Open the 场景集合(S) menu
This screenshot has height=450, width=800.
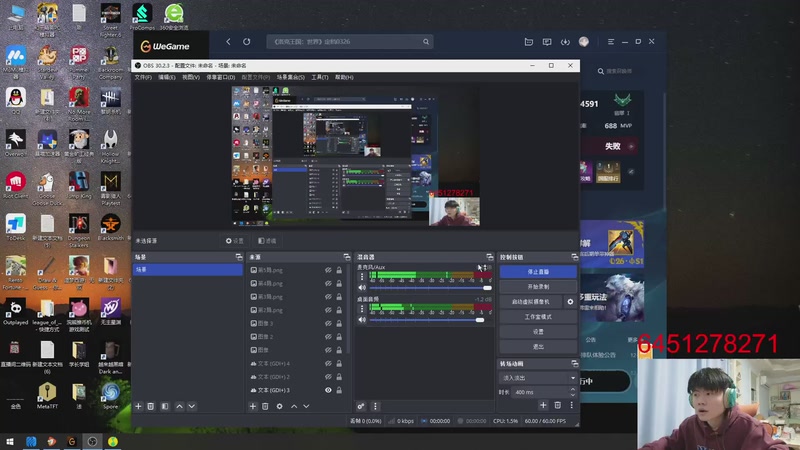click(x=290, y=77)
